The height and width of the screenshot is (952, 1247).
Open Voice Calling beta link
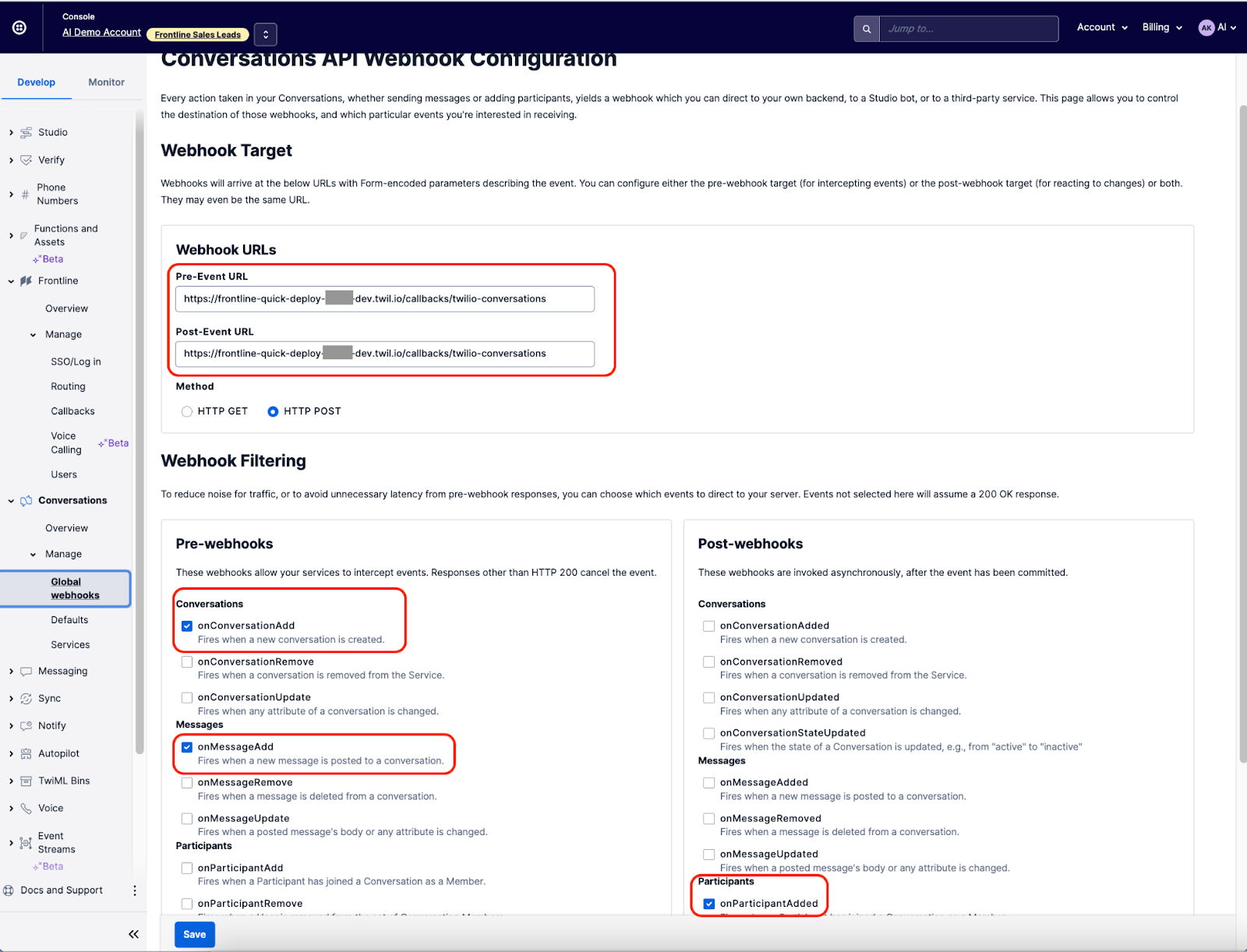coord(66,443)
